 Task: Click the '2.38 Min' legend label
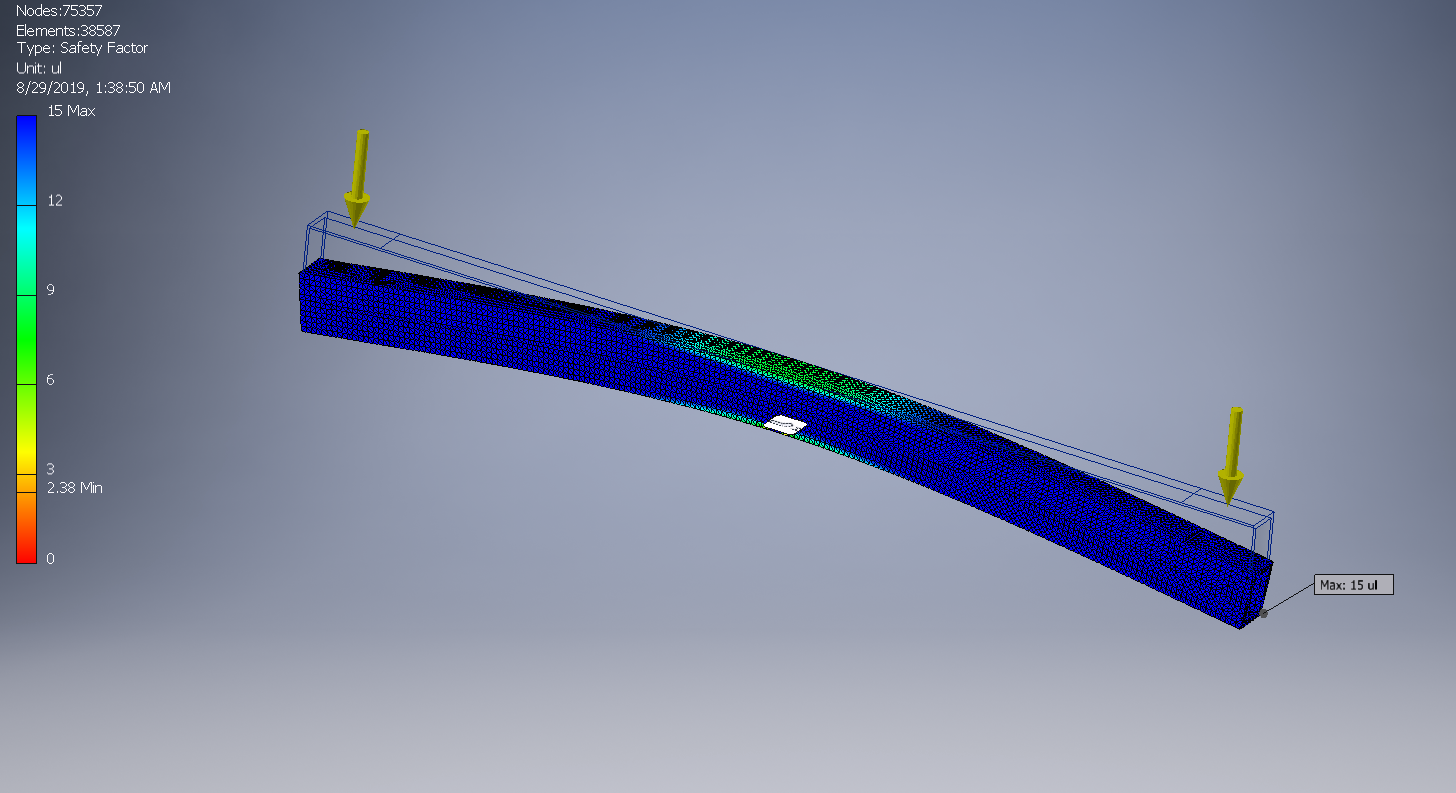tap(75, 488)
